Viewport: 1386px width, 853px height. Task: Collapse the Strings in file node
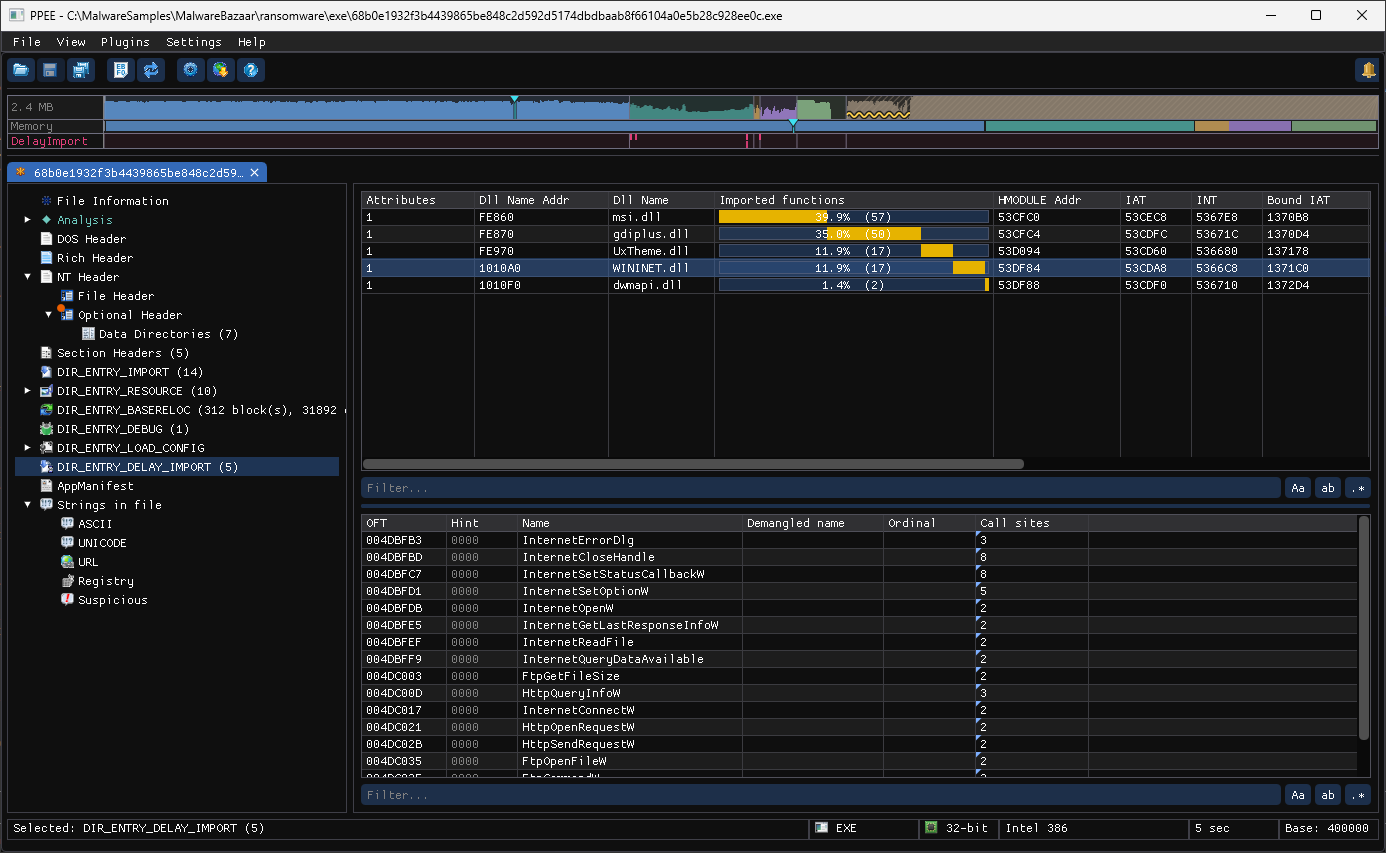28,505
